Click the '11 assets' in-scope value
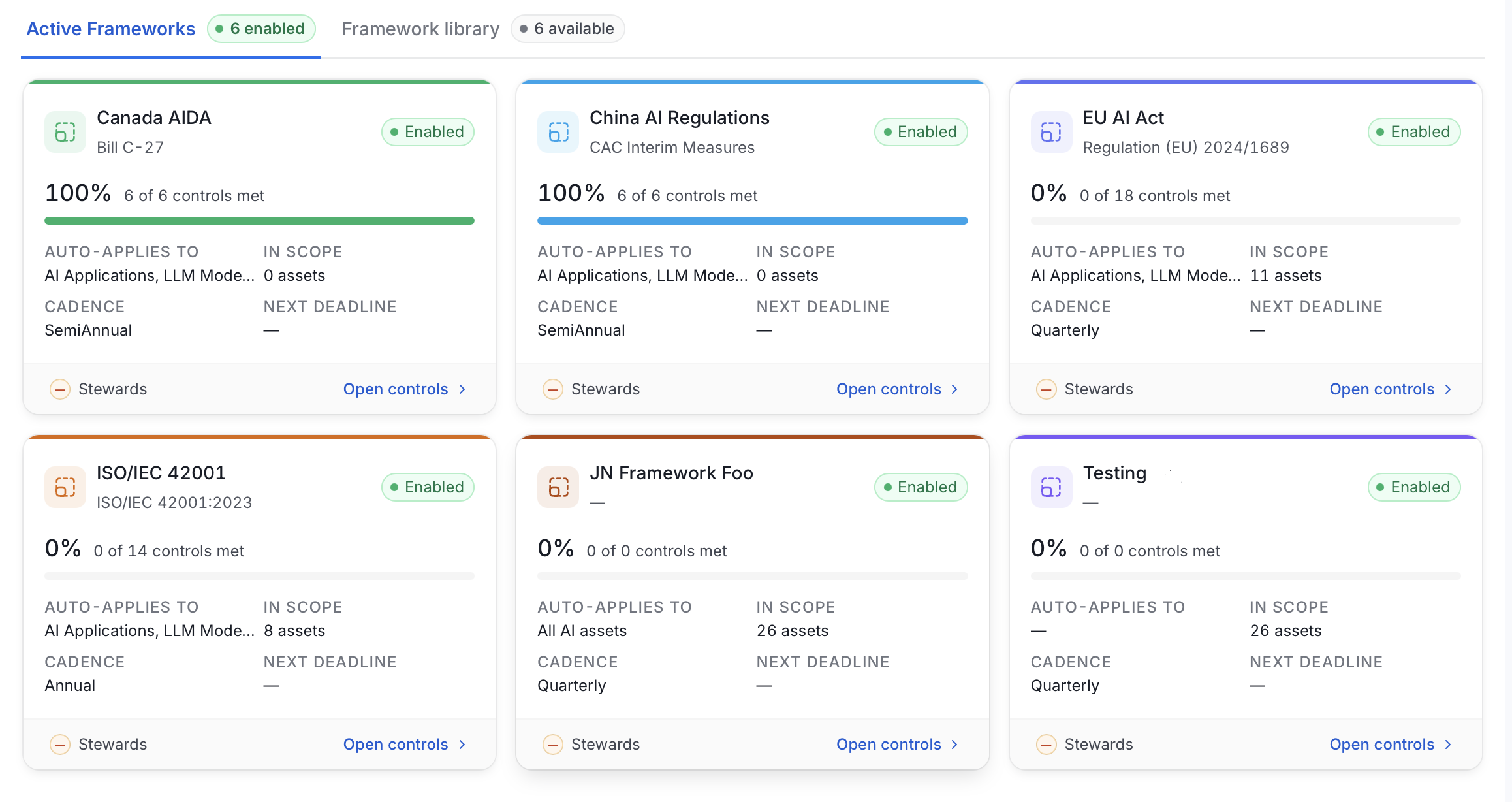Viewport: 1512px width, 802px height. point(1285,276)
